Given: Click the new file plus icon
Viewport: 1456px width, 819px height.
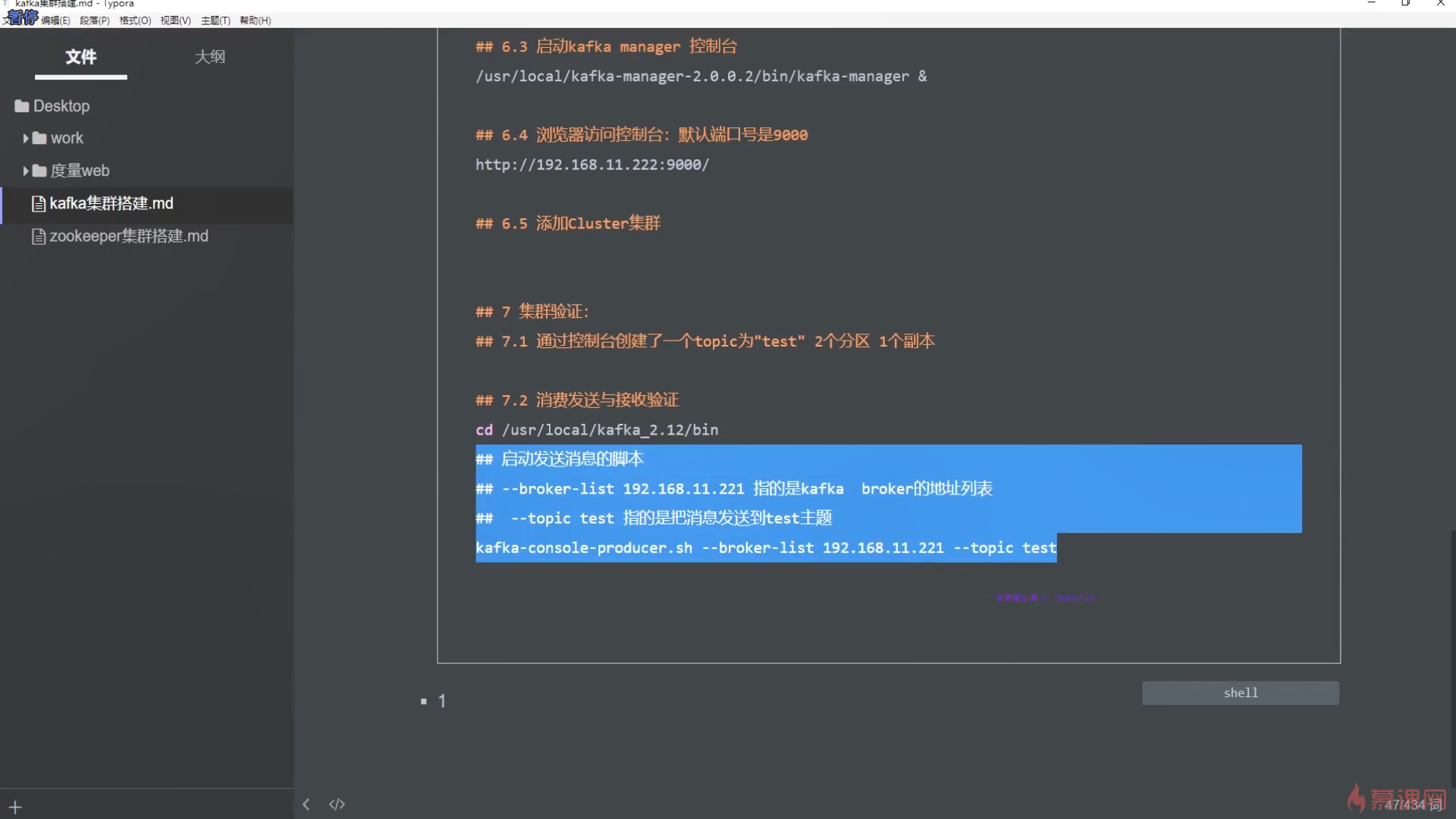Looking at the screenshot, I should (15, 808).
